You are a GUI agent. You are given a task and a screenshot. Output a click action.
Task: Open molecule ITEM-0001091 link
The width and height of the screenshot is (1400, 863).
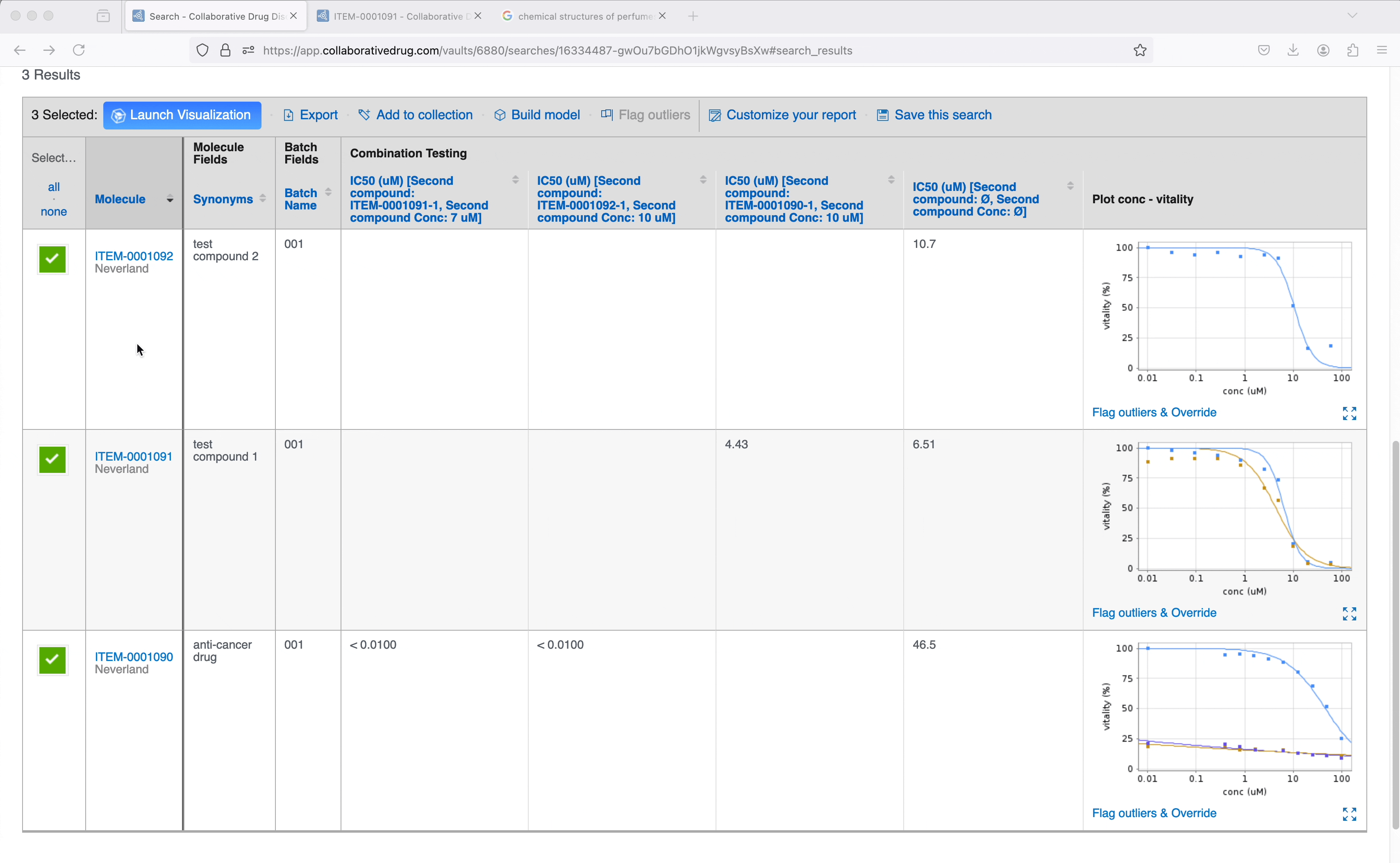coord(134,456)
